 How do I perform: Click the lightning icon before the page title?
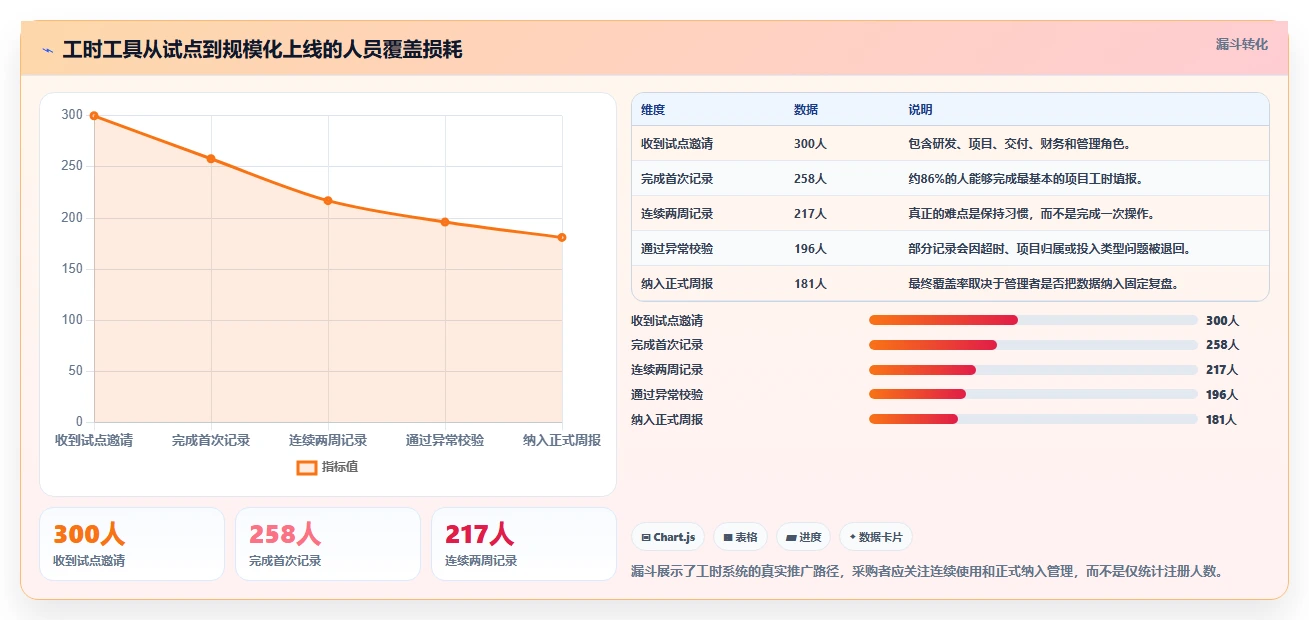pyautogui.click(x=48, y=50)
